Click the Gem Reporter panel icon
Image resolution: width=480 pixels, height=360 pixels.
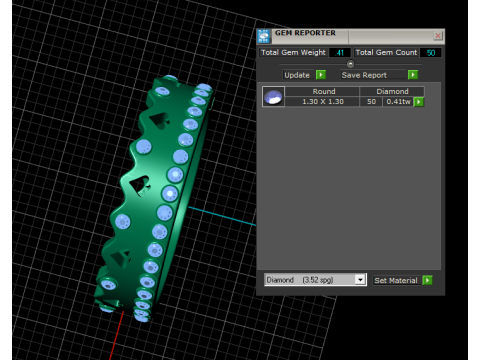(x=264, y=36)
